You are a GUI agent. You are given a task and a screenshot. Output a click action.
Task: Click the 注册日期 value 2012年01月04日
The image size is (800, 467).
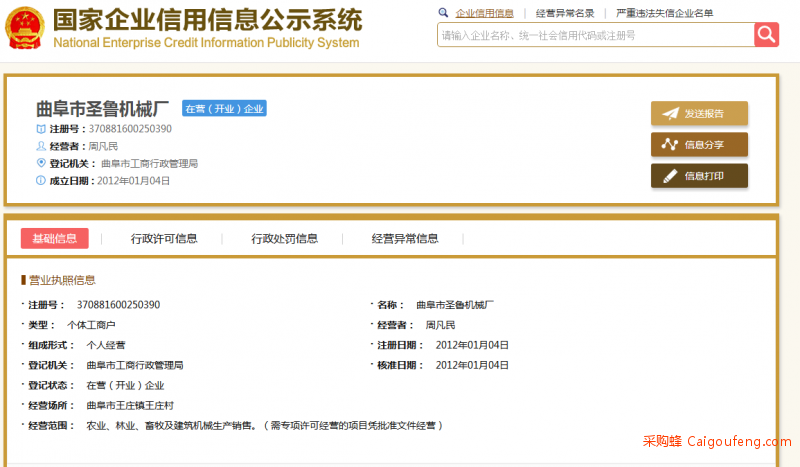pyautogui.click(x=472, y=346)
